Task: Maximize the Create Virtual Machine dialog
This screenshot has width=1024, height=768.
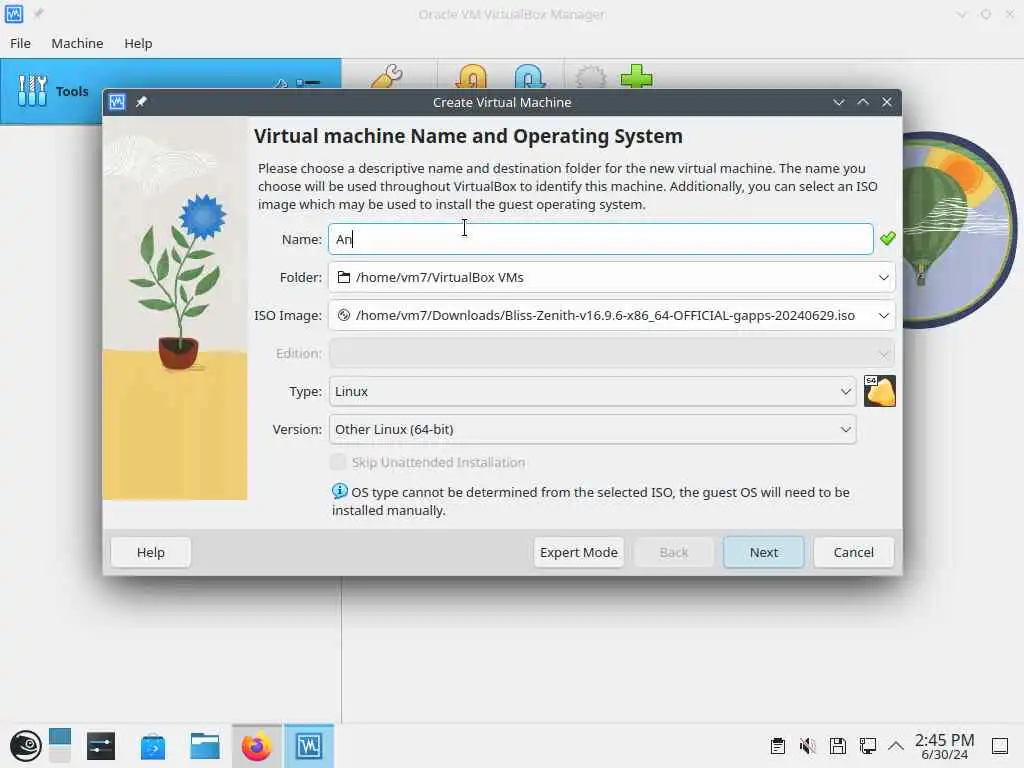Action: [x=863, y=102]
